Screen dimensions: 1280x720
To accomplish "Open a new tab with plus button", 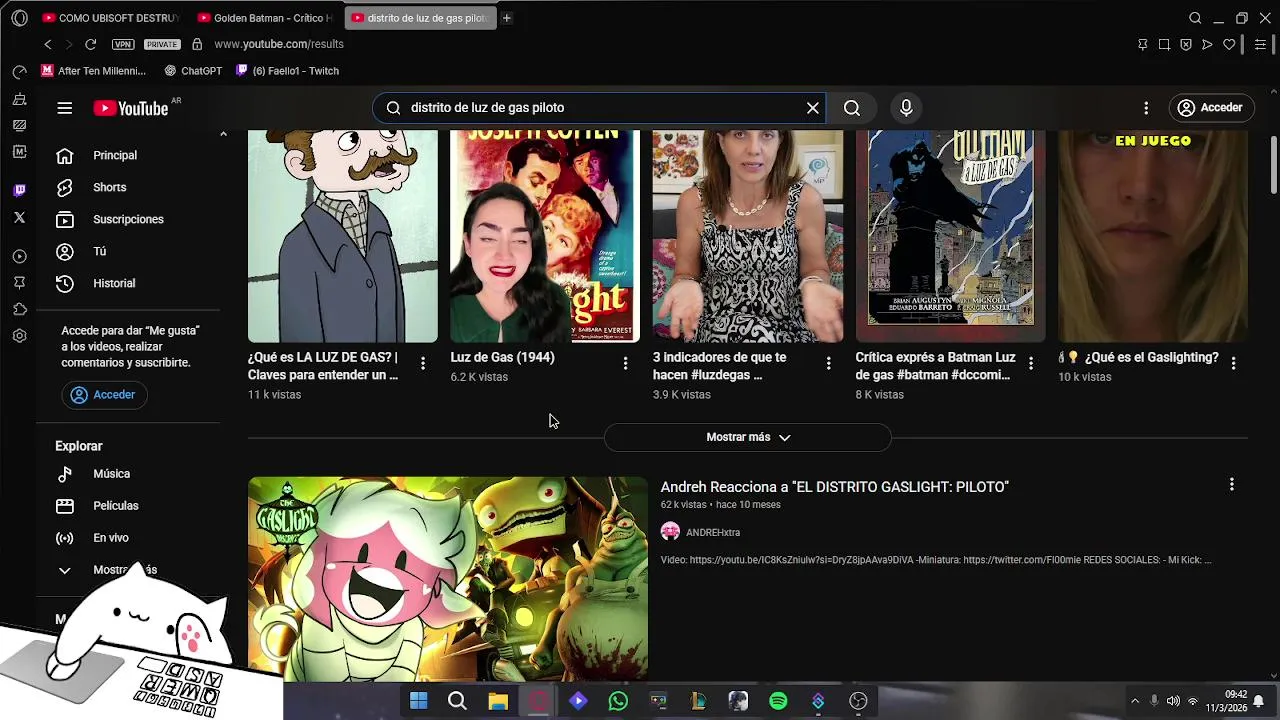I will pos(507,18).
